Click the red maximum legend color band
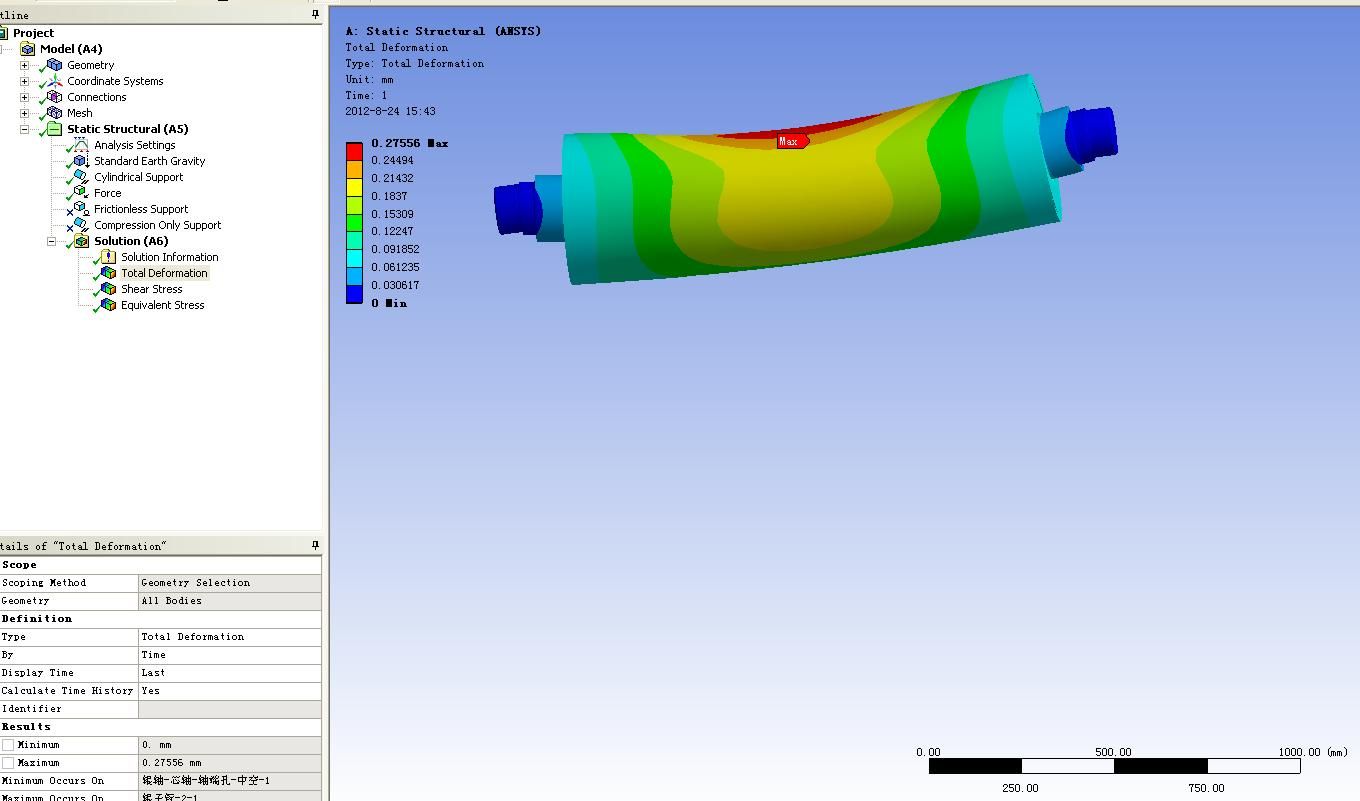The image size is (1360, 801). point(354,151)
